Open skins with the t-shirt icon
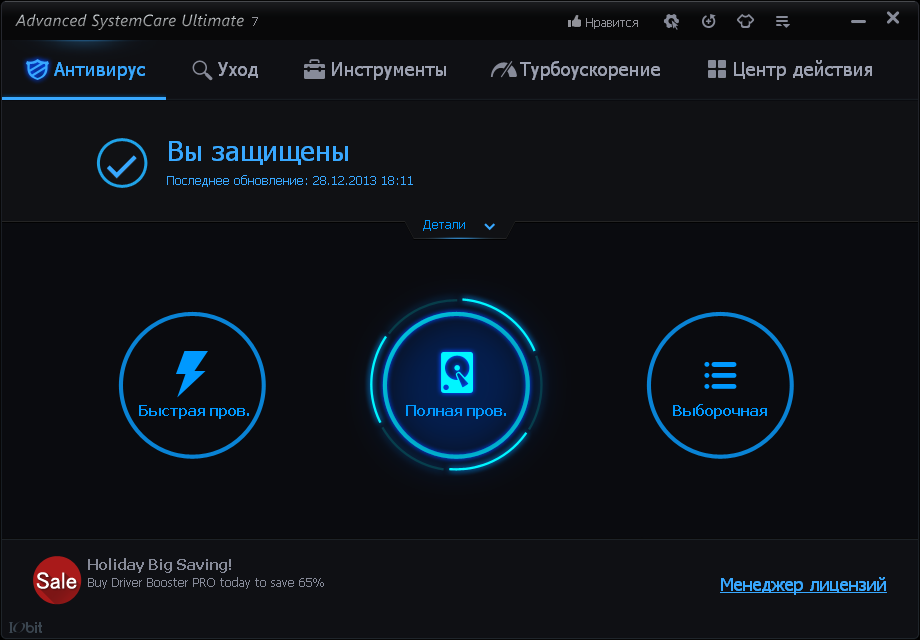The height and width of the screenshot is (640, 920). tap(745, 20)
